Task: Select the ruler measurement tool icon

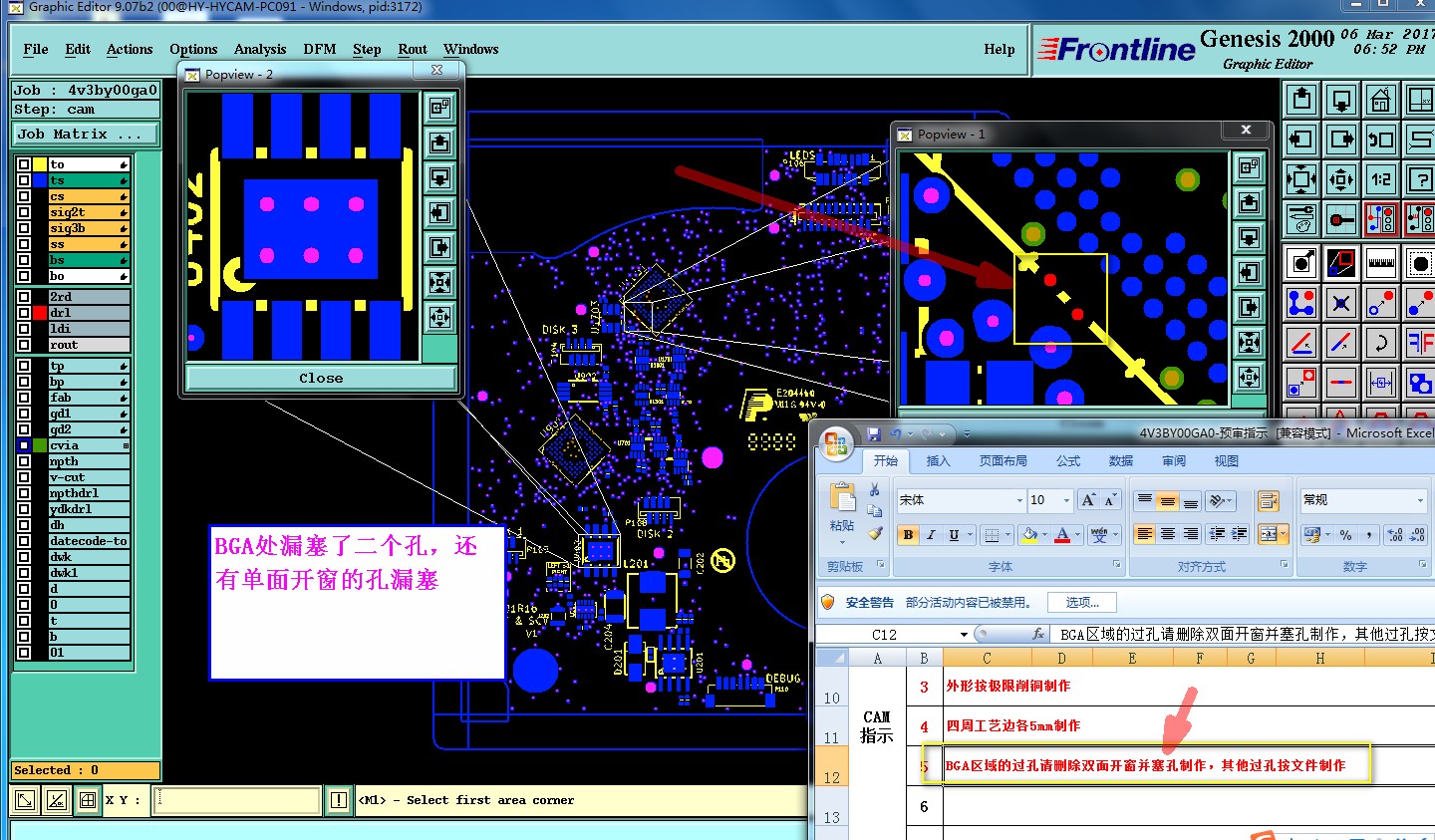Action: [x=1381, y=263]
